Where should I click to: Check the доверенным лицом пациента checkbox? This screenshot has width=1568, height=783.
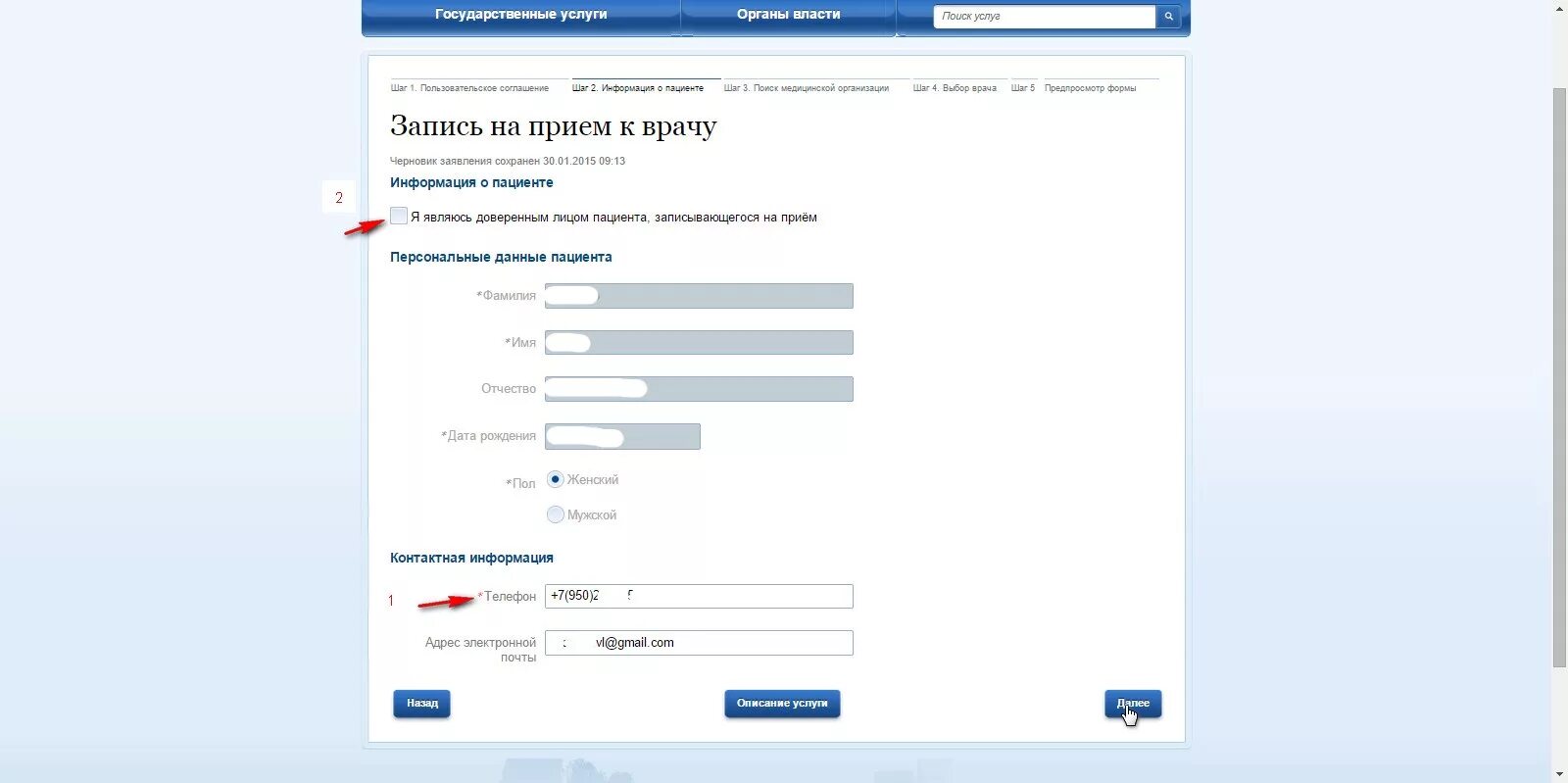tap(399, 216)
